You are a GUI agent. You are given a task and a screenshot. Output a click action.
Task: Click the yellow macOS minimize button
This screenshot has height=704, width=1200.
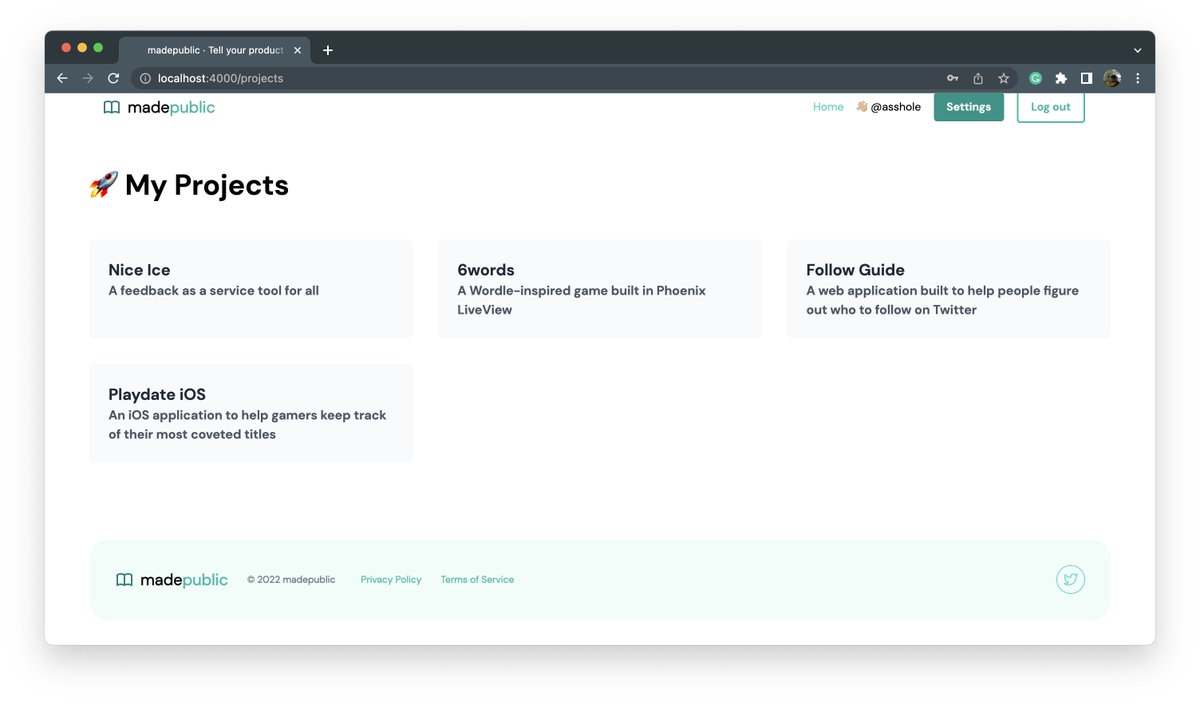(x=82, y=48)
